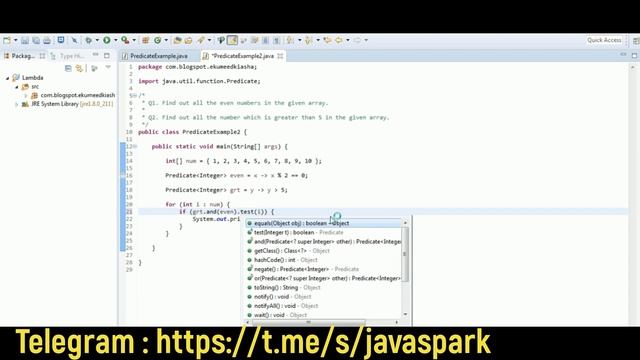Click the blue console monitor icon

(61, 40)
